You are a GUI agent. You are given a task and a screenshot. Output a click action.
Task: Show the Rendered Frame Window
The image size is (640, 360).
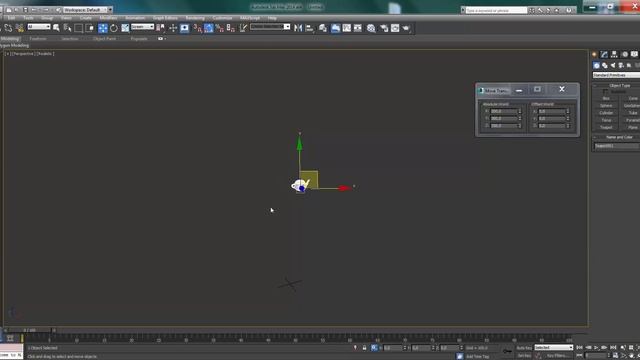[x=395, y=28]
